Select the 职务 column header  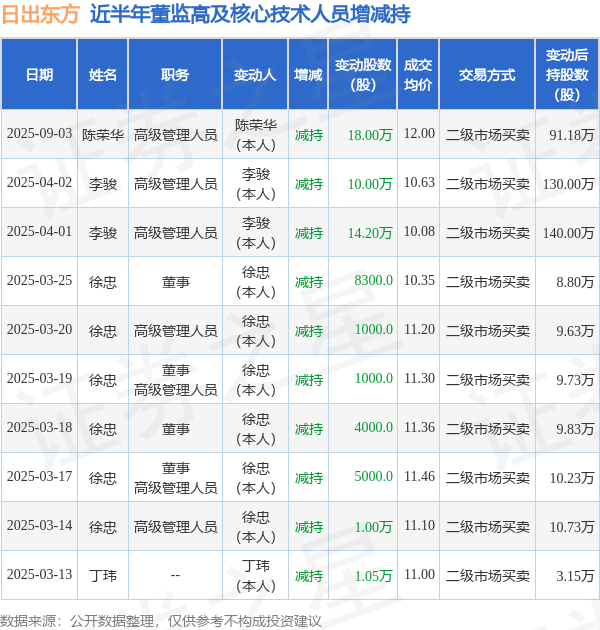pos(175,75)
